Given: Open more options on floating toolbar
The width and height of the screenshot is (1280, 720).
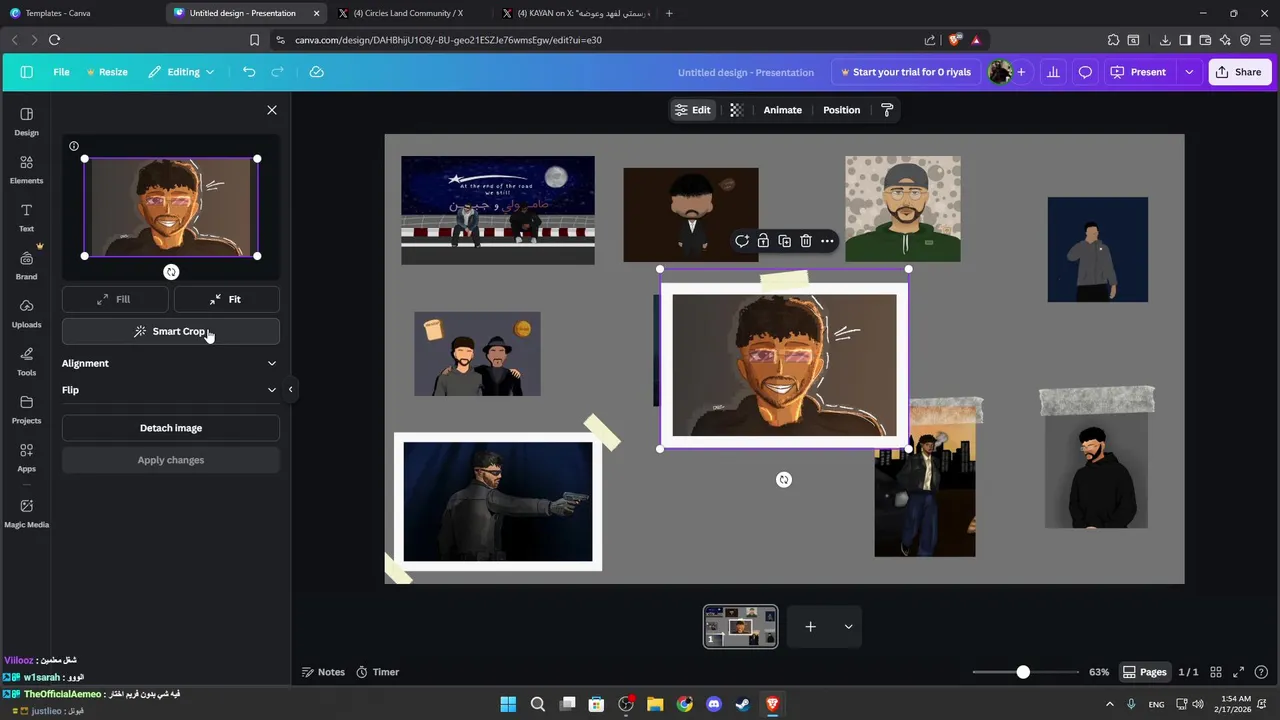Looking at the screenshot, I should 827,241.
